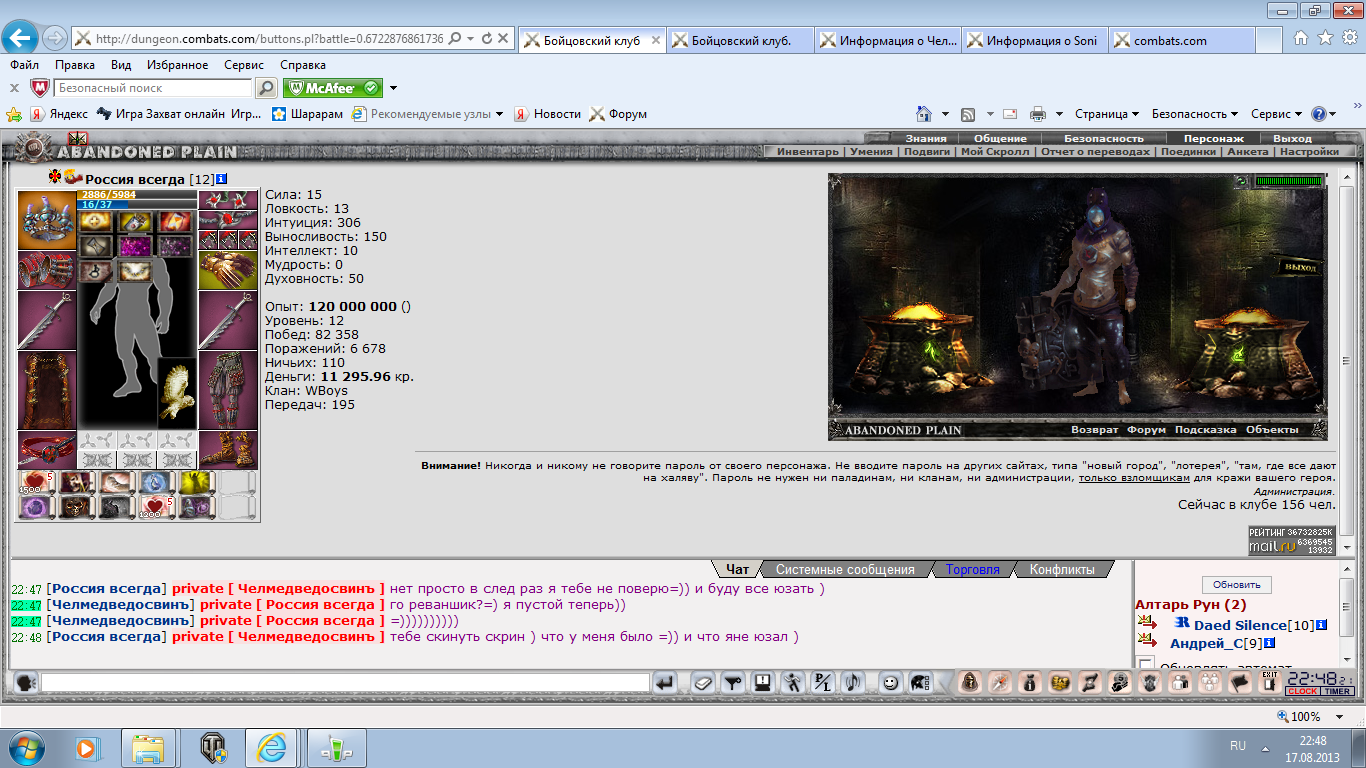This screenshot has height=768, width=1366.
Task: Open the Инвентарь section
Action: pos(809,152)
